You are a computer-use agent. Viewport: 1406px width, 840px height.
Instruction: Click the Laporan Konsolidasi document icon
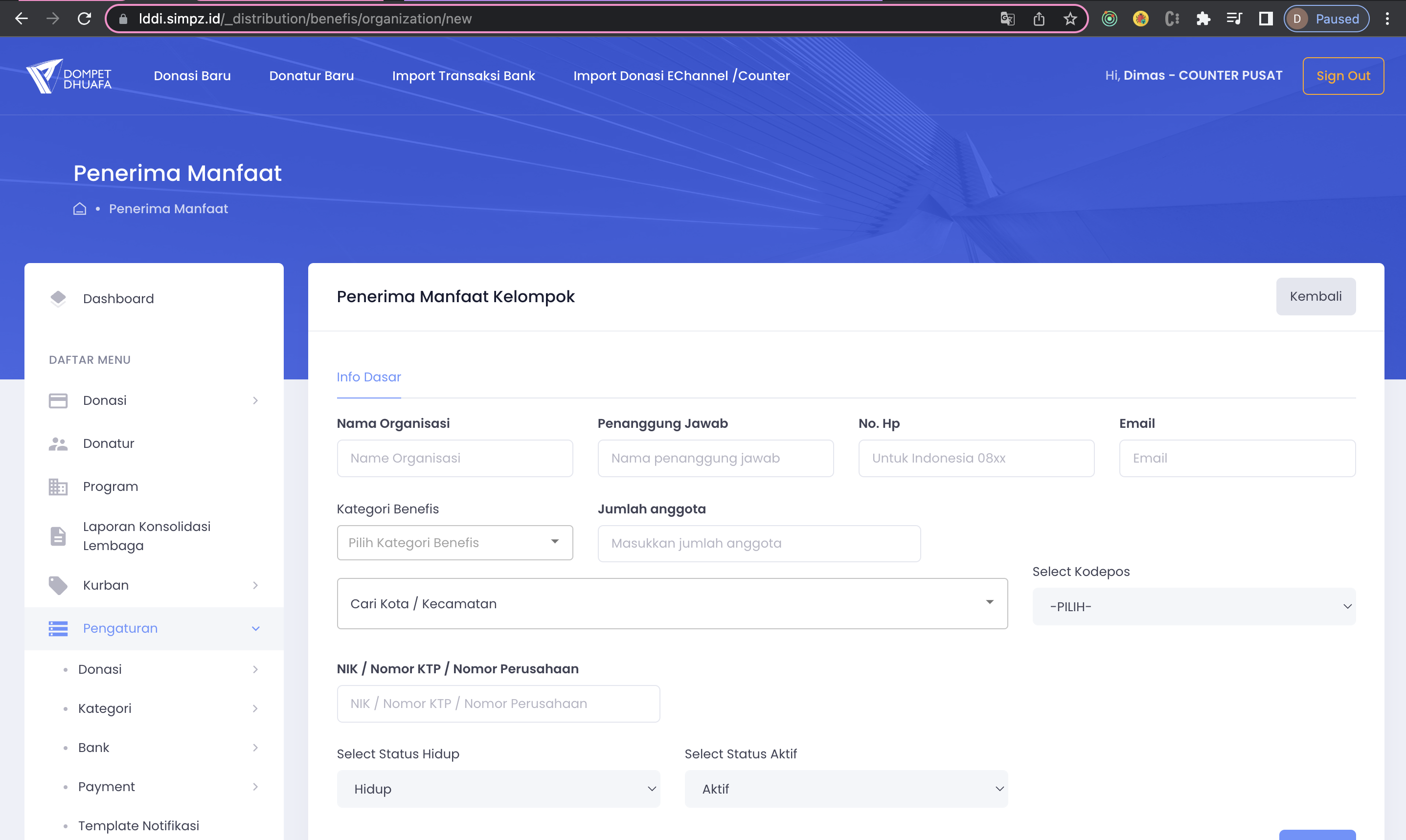tap(58, 536)
